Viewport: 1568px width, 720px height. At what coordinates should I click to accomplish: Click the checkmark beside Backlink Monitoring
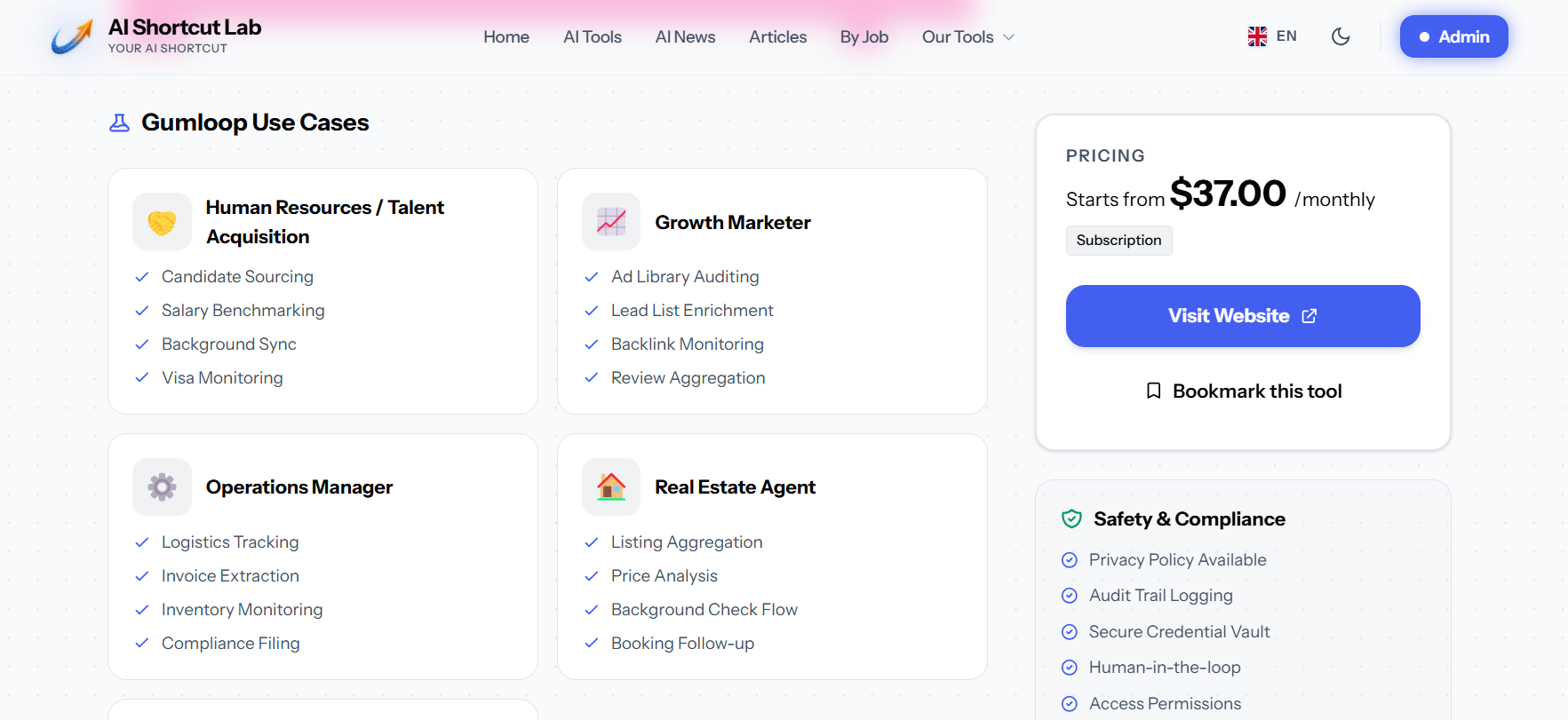click(592, 344)
